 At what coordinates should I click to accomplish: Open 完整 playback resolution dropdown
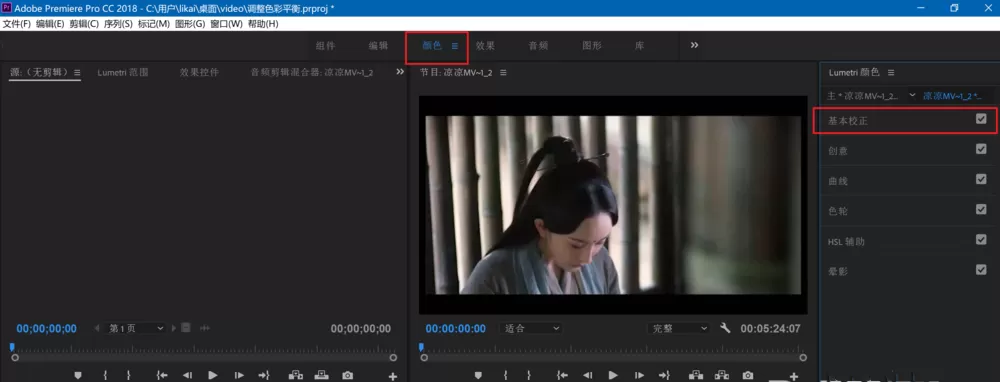[x=678, y=328]
